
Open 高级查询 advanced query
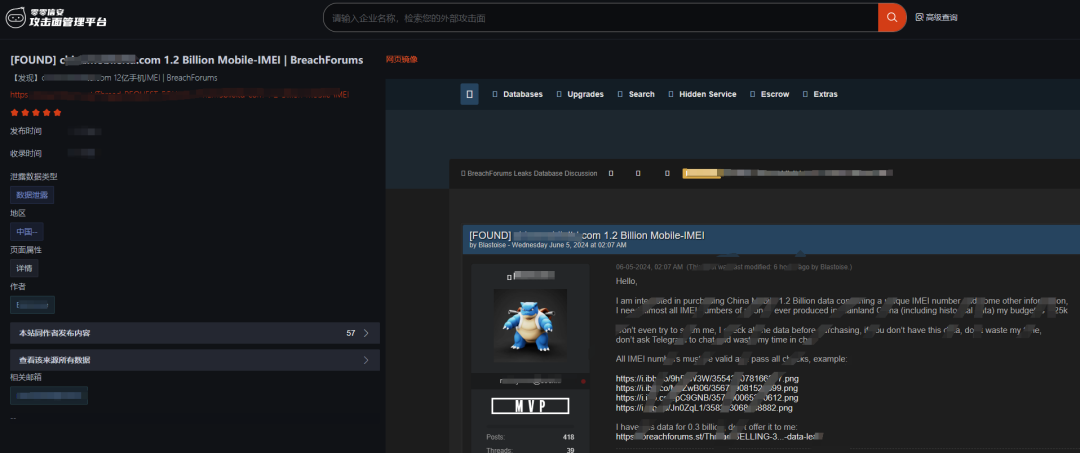(x=937, y=17)
